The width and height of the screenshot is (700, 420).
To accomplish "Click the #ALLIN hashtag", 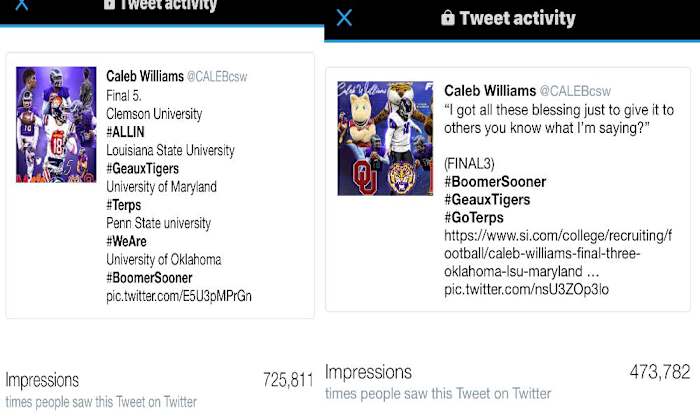I will click(x=127, y=133).
